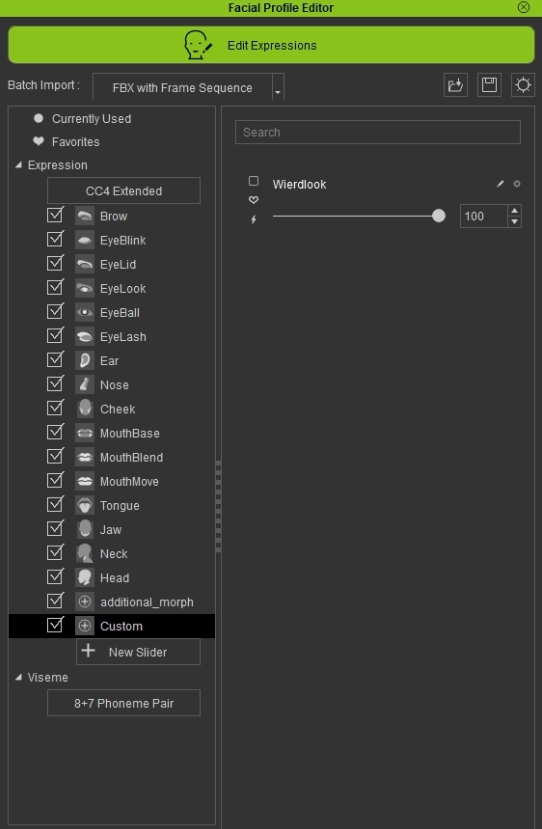
Task: Click the lightning bolt icon under Wierdlook
Action: pyautogui.click(x=254, y=219)
